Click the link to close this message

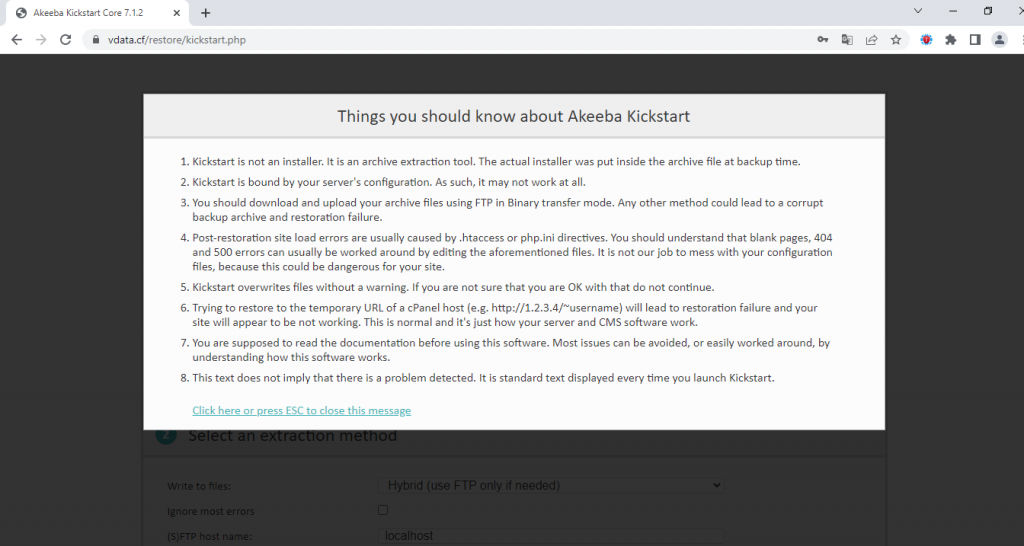point(301,411)
